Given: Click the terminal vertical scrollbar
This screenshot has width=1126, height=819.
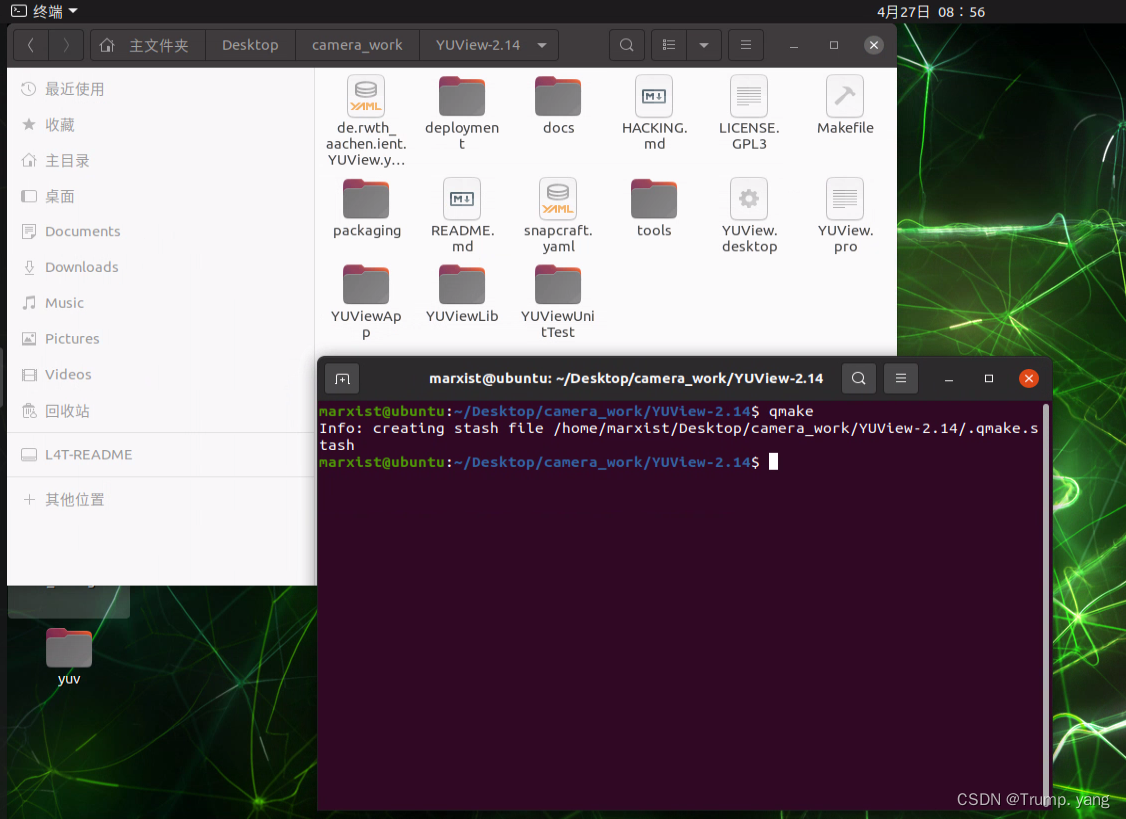Looking at the screenshot, I should (x=1046, y=603).
